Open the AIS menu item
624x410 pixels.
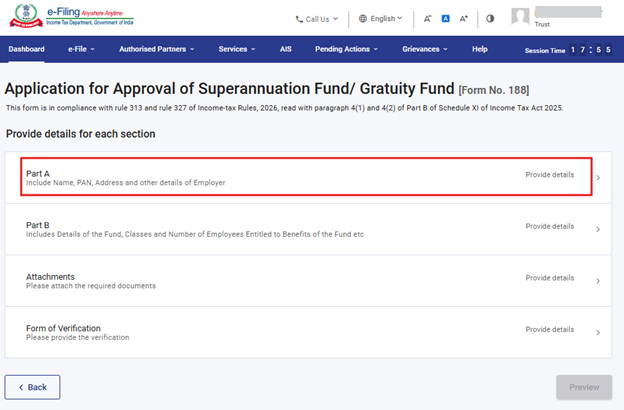point(288,49)
